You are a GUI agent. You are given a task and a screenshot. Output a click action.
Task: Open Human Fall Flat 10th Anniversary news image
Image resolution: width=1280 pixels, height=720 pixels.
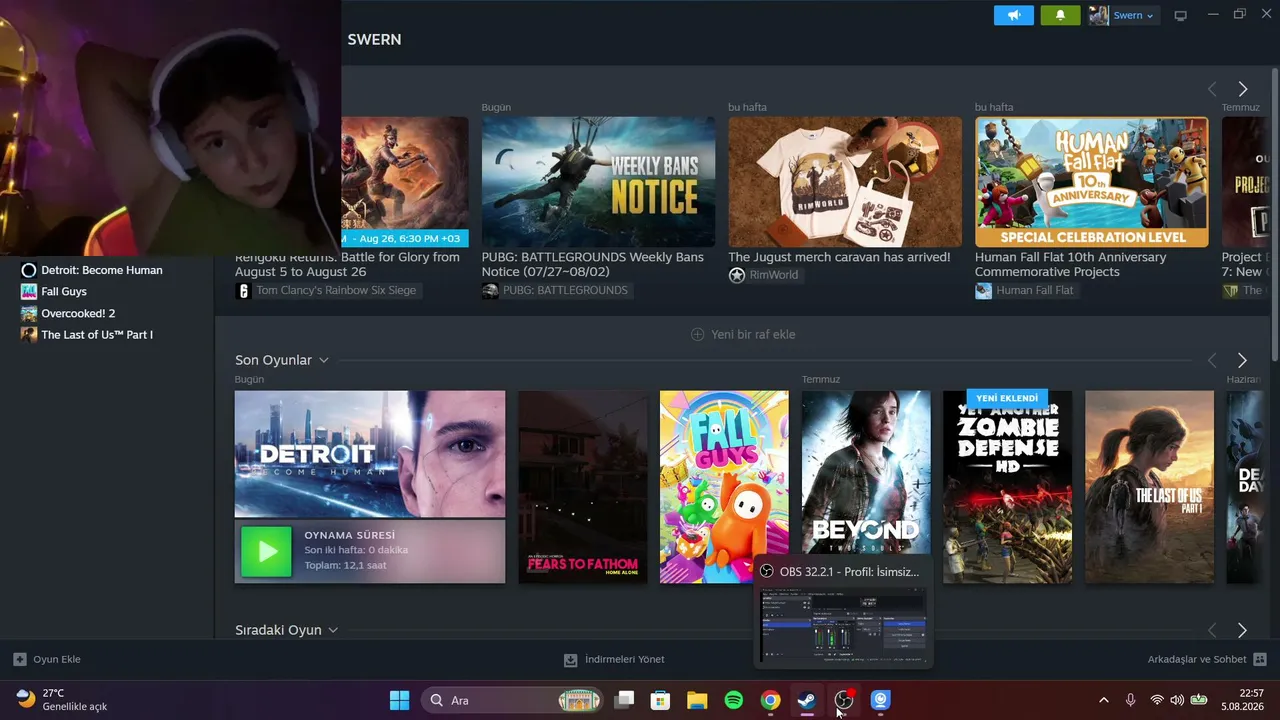[x=1091, y=182]
